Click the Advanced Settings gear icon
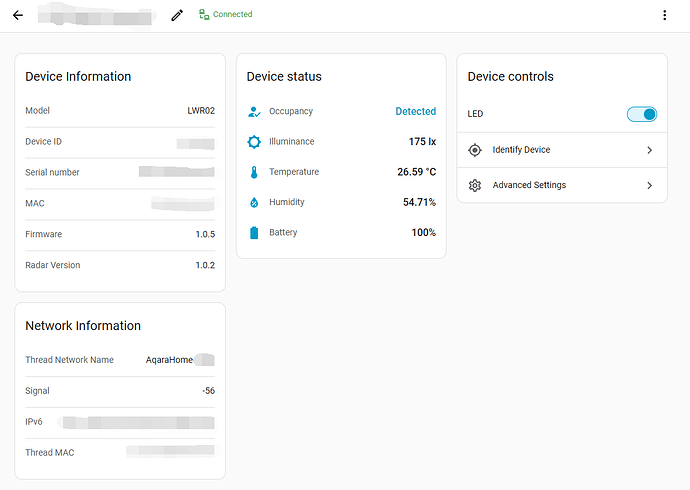Image resolution: width=690 pixels, height=490 pixels. click(475, 185)
